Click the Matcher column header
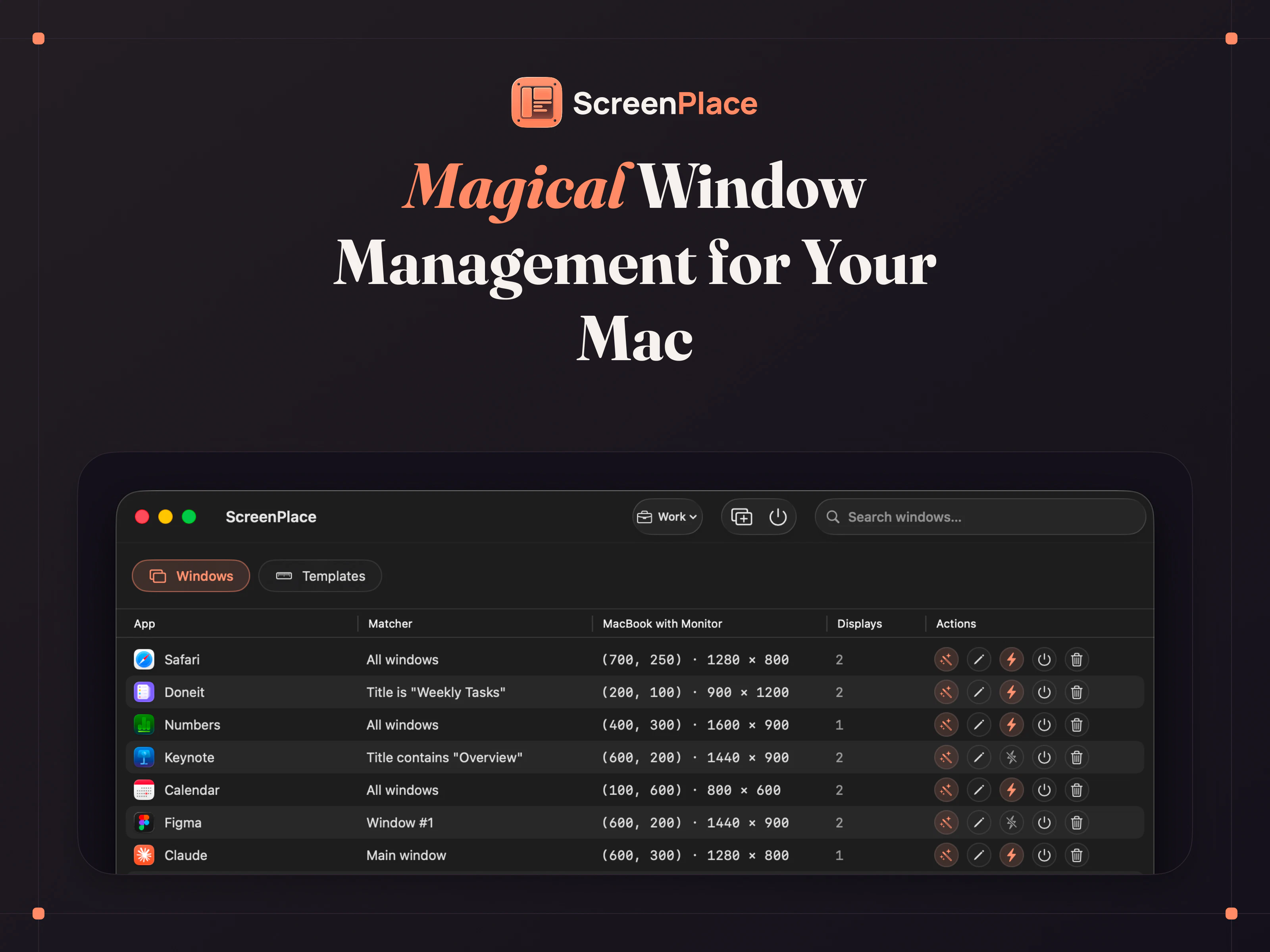1270x952 pixels. coord(391,624)
